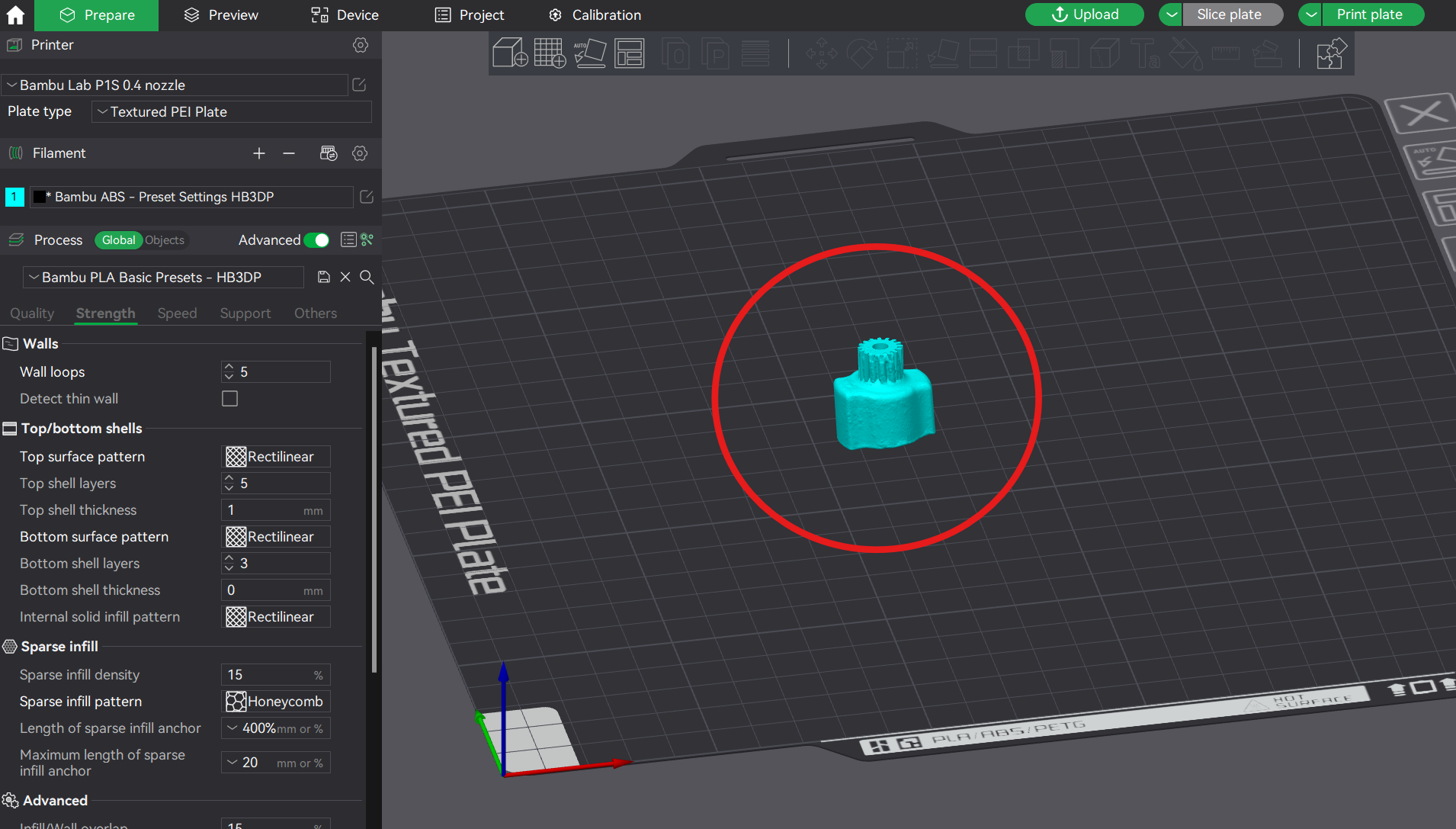This screenshot has width=1456, height=829.
Task: Open the Internal solid infill pattern dropdown
Action: tap(276, 617)
